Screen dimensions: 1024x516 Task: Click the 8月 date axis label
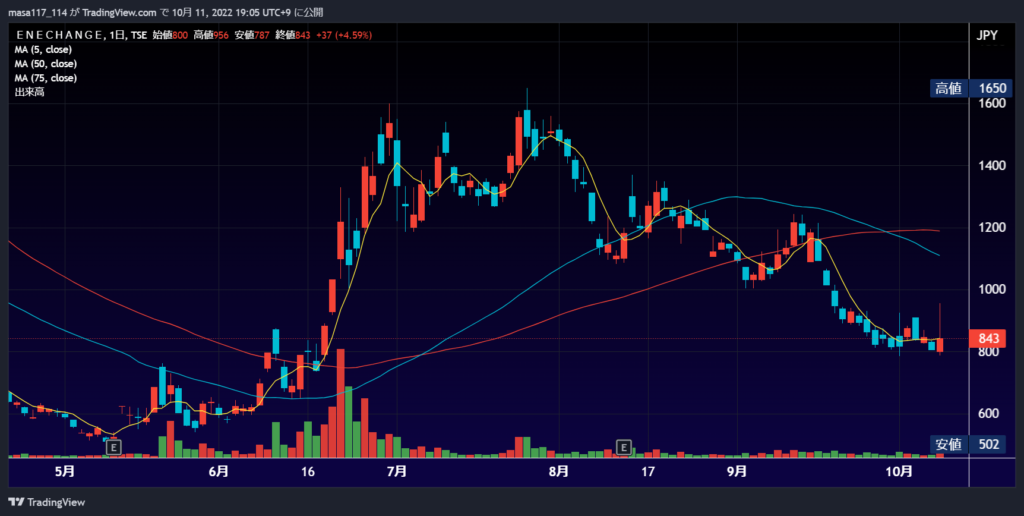click(558, 472)
